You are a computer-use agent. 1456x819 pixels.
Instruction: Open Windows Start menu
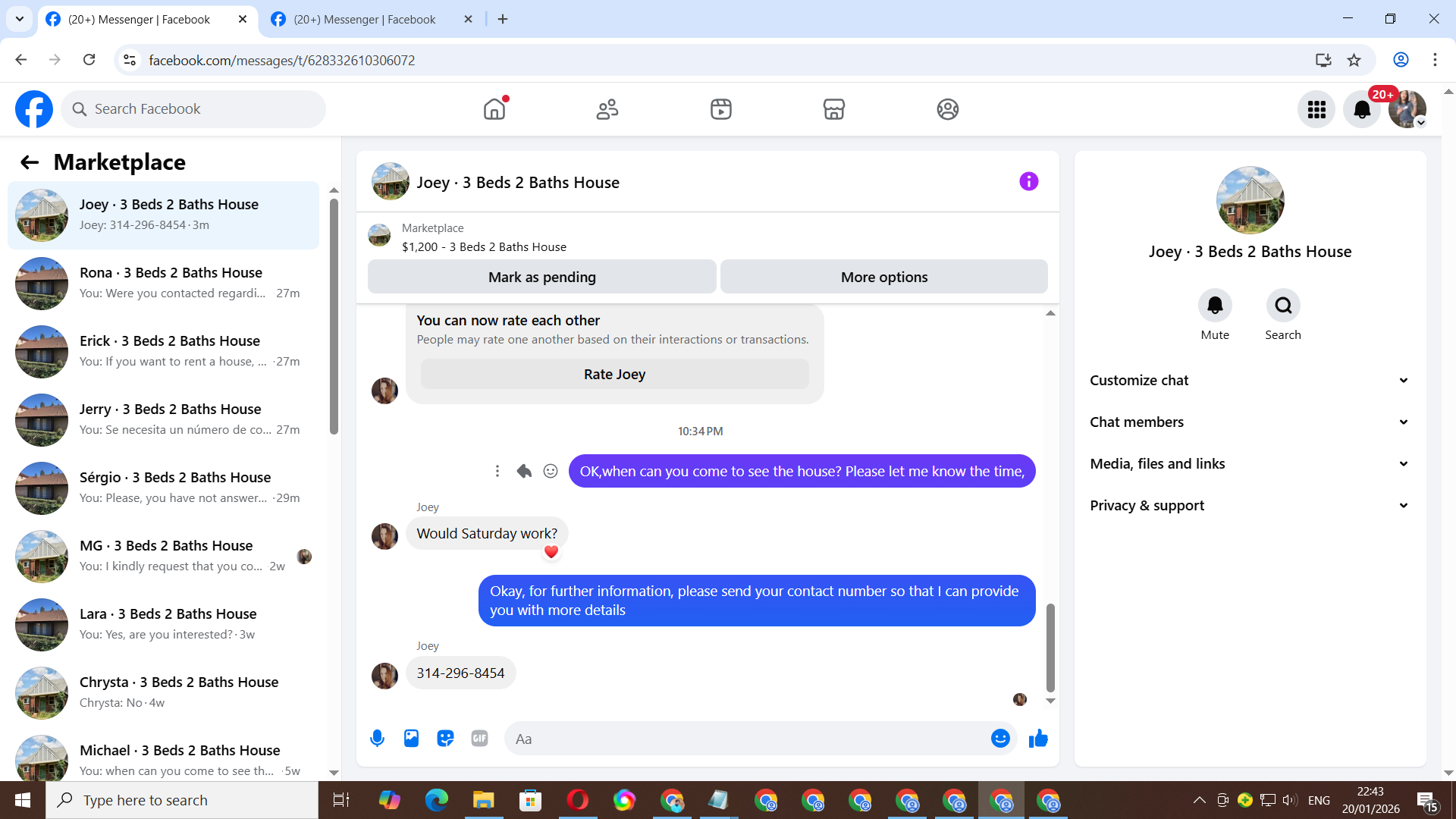23,800
